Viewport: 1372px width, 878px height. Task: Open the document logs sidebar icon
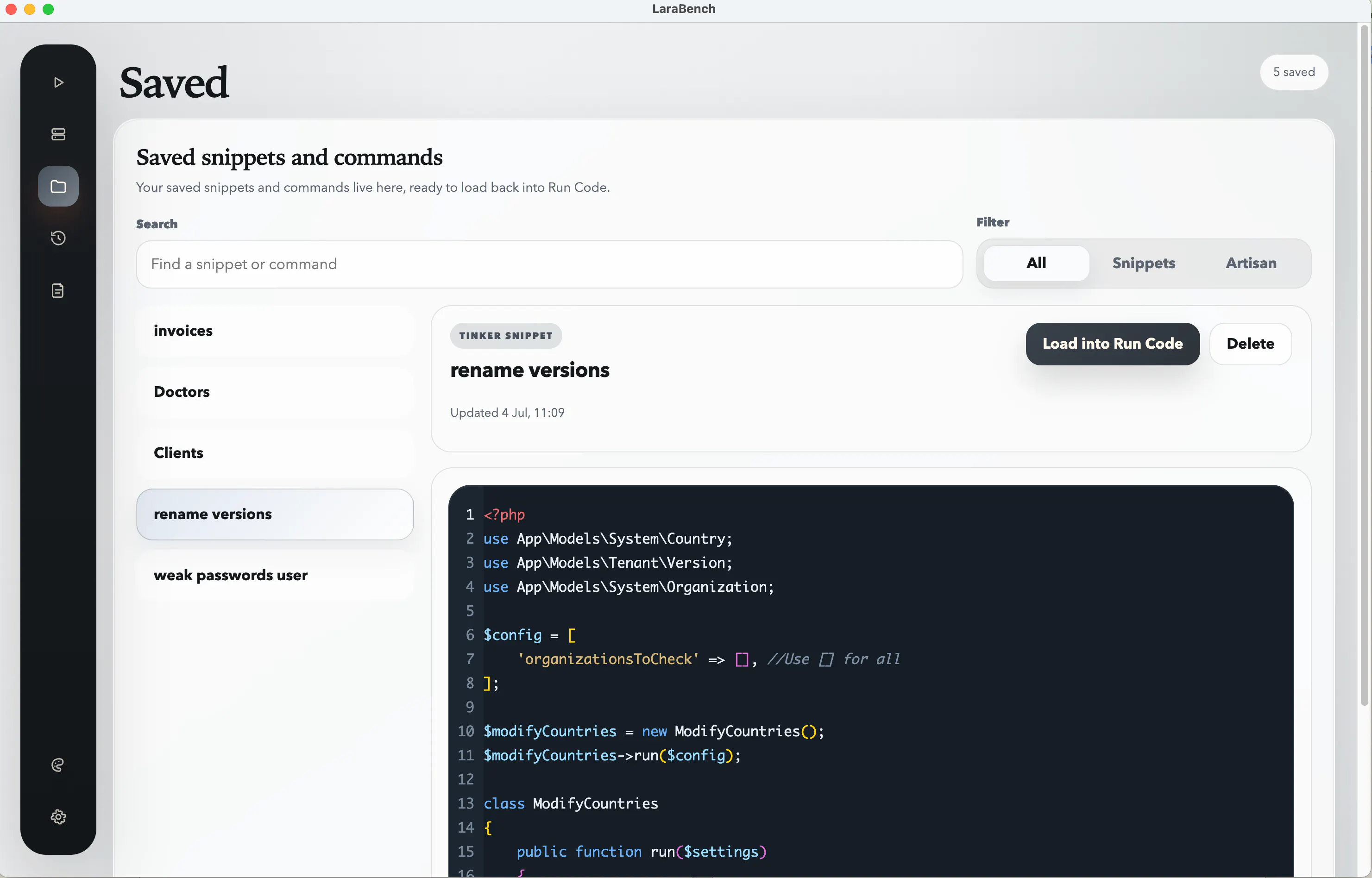(x=58, y=291)
